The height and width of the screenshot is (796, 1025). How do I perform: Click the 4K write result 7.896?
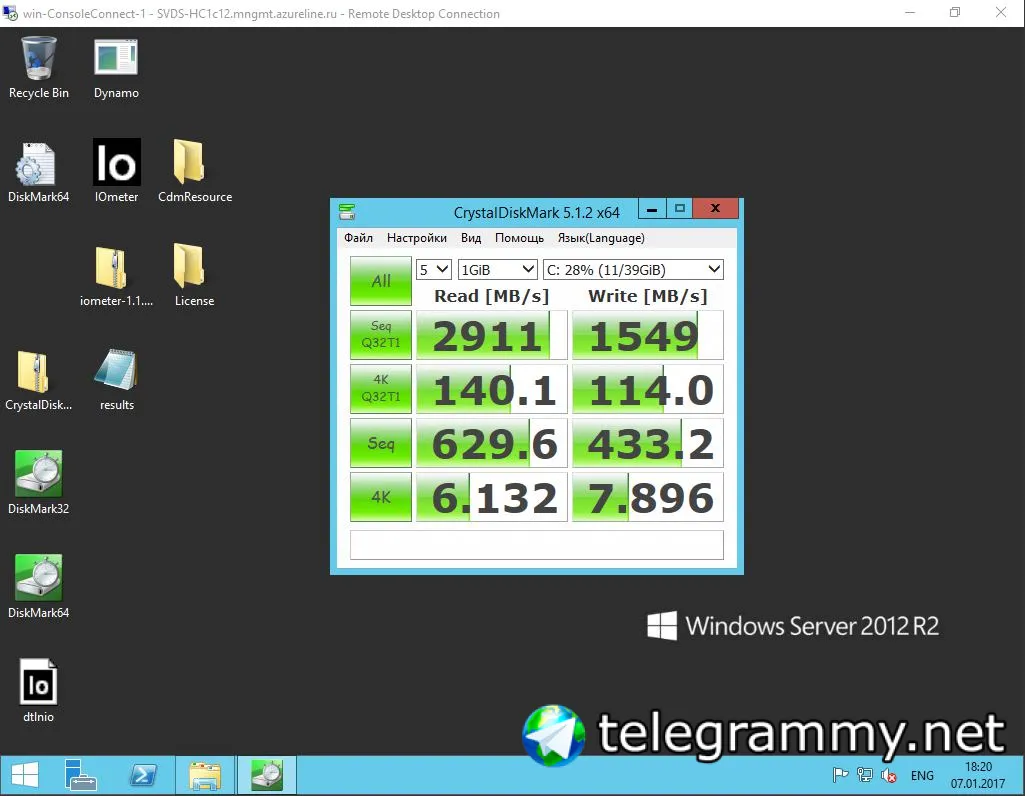coord(648,497)
